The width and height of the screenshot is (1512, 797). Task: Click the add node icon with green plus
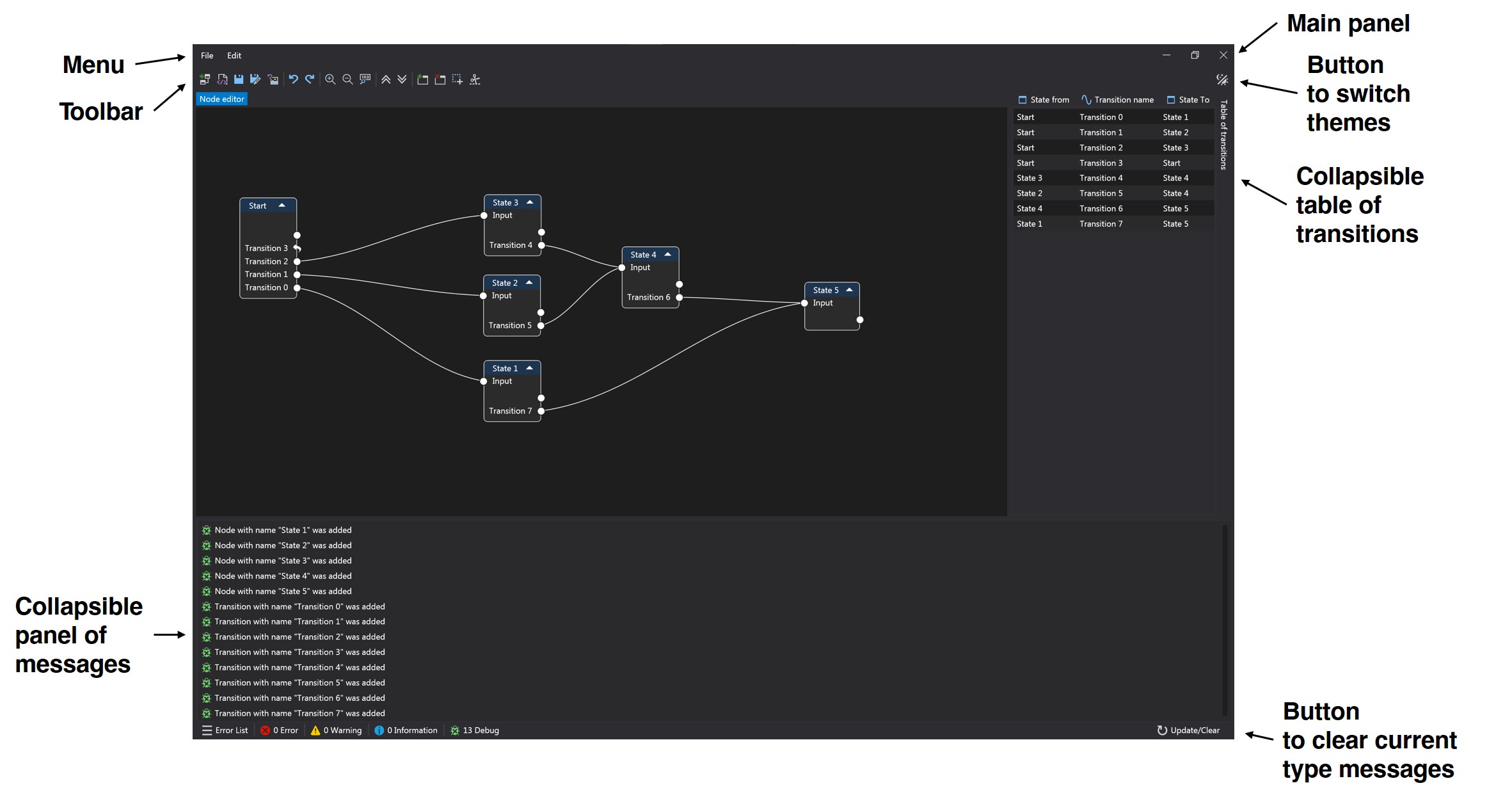click(x=422, y=79)
